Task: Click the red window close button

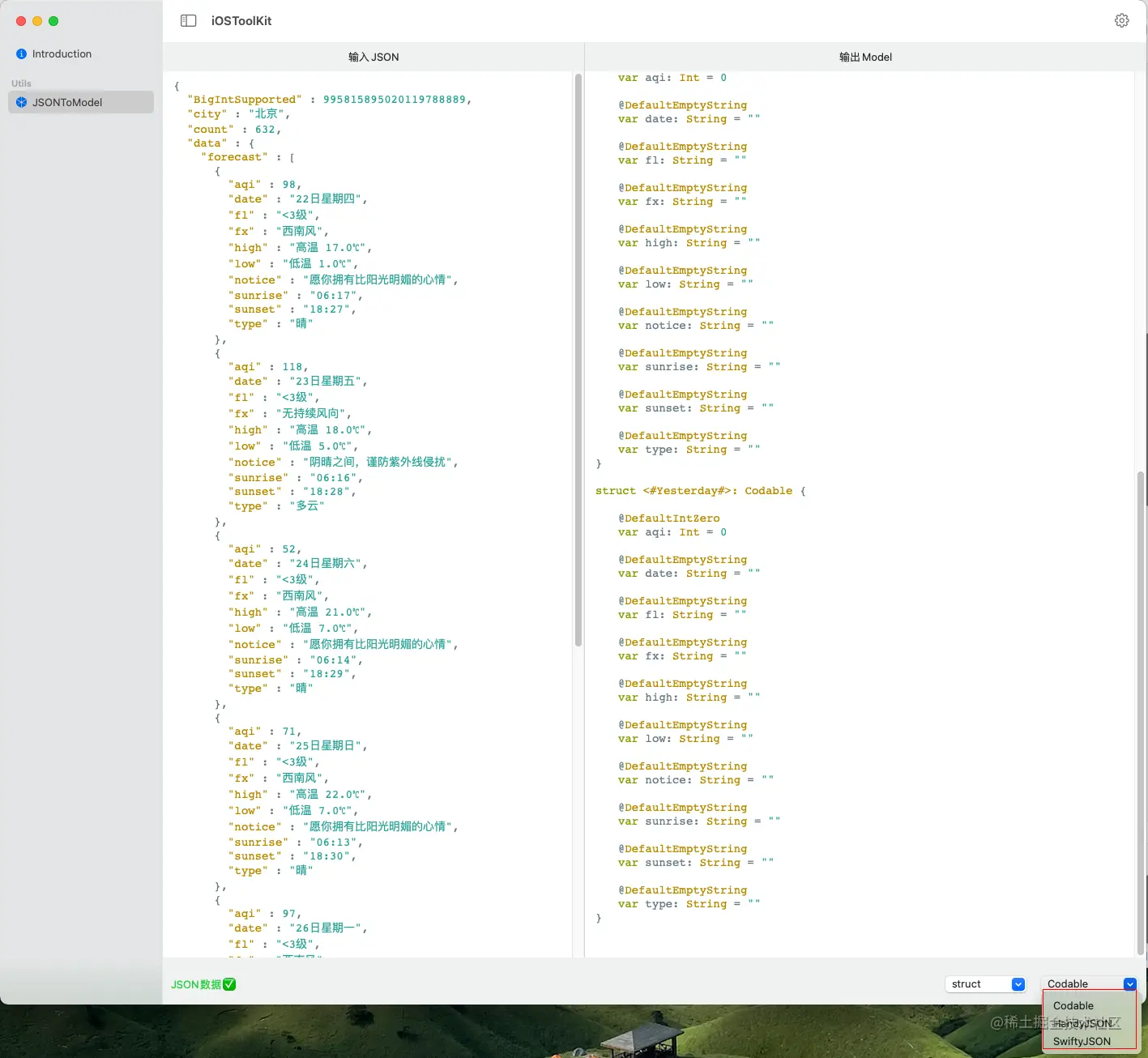Action: (21, 21)
